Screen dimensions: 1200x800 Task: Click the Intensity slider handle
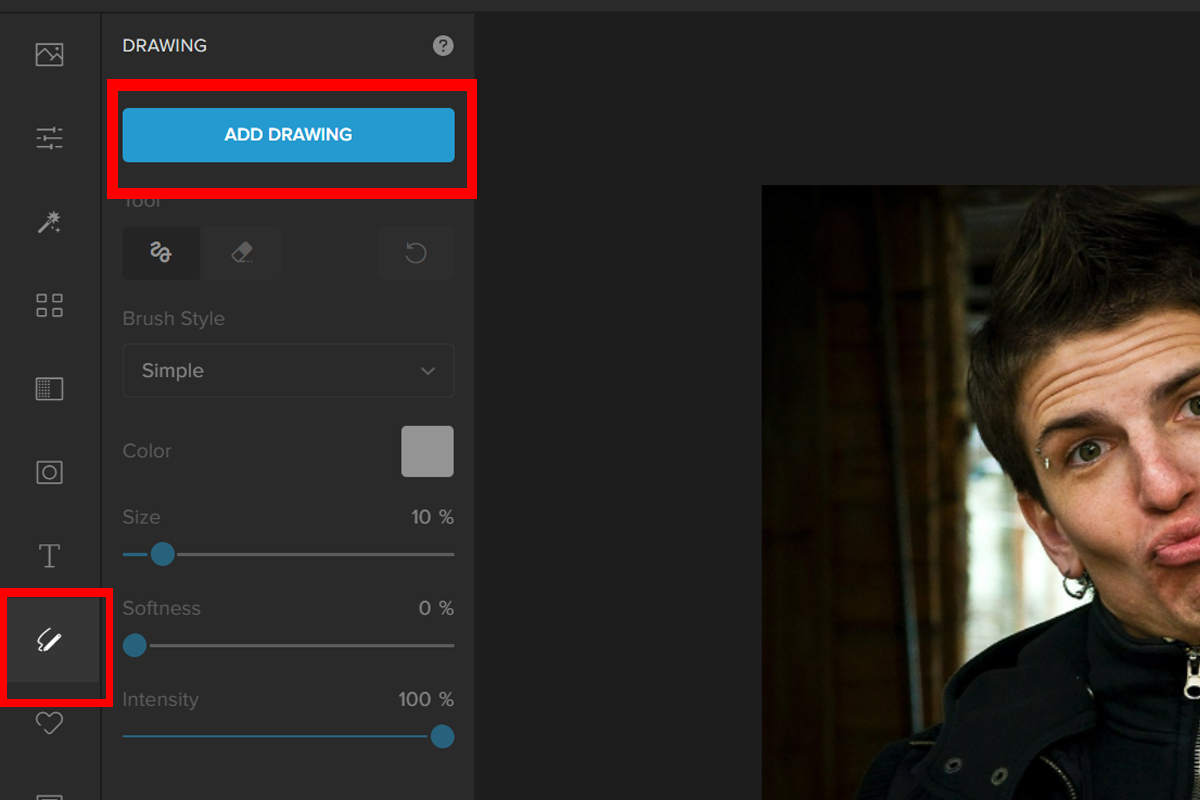(442, 737)
